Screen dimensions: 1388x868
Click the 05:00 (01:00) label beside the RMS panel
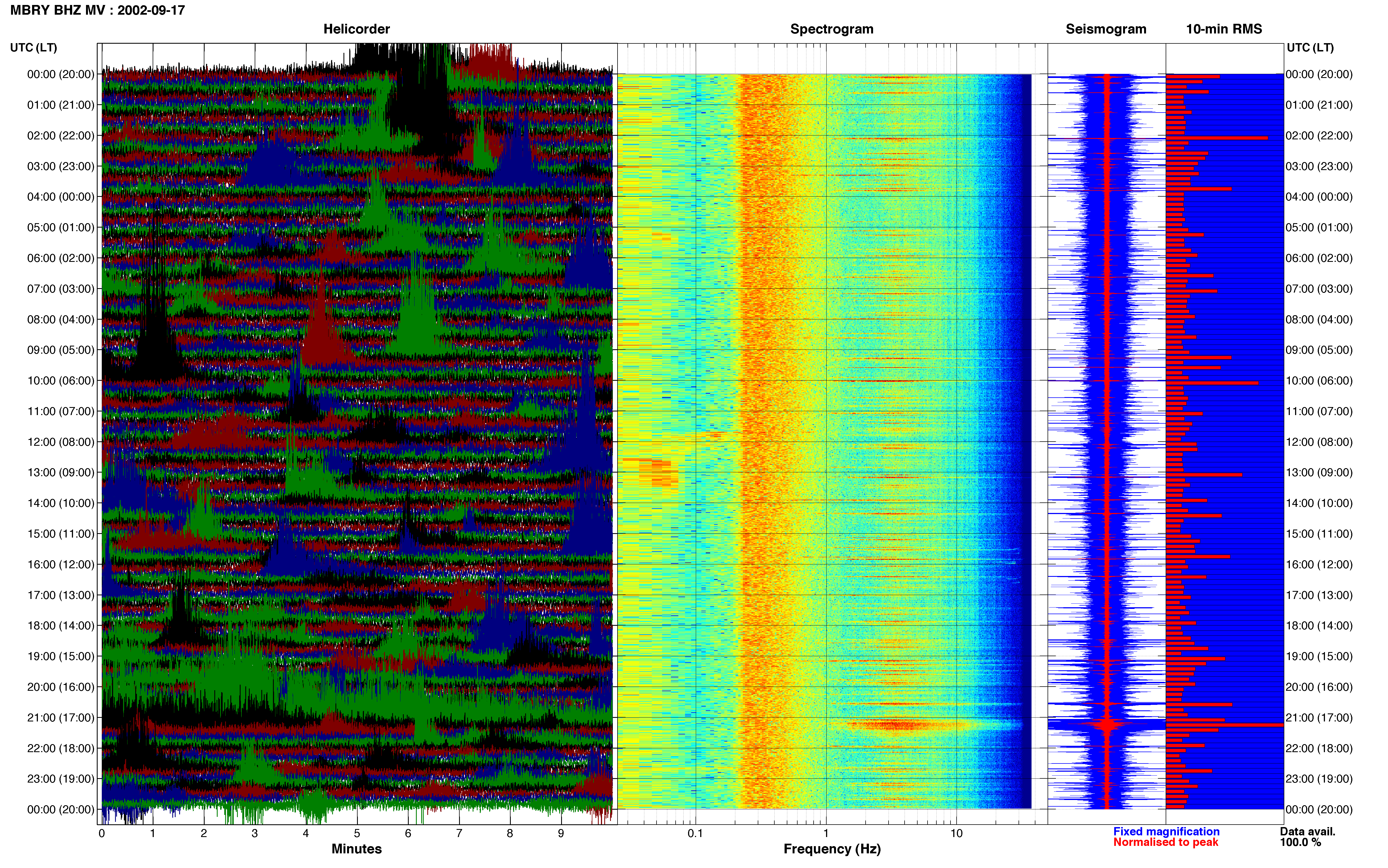(1319, 227)
